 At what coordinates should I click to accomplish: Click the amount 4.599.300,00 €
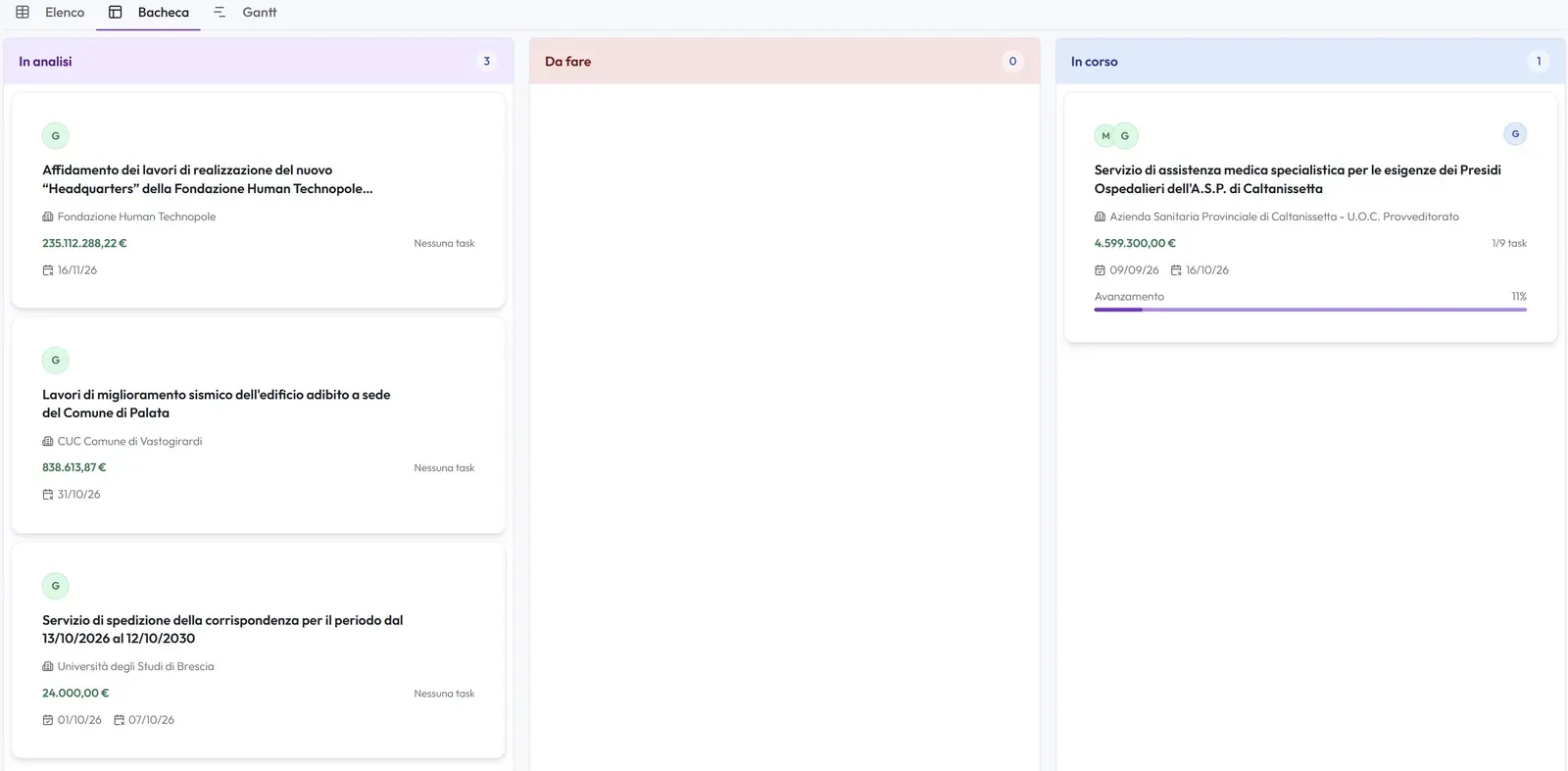coord(1135,243)
